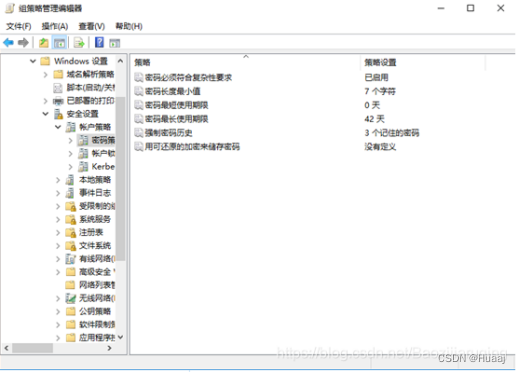Select 网络列表 tree item
Image resolution: width=520 pixels, height=373 pixels.
pyautogui.click(x=97, y=285)
